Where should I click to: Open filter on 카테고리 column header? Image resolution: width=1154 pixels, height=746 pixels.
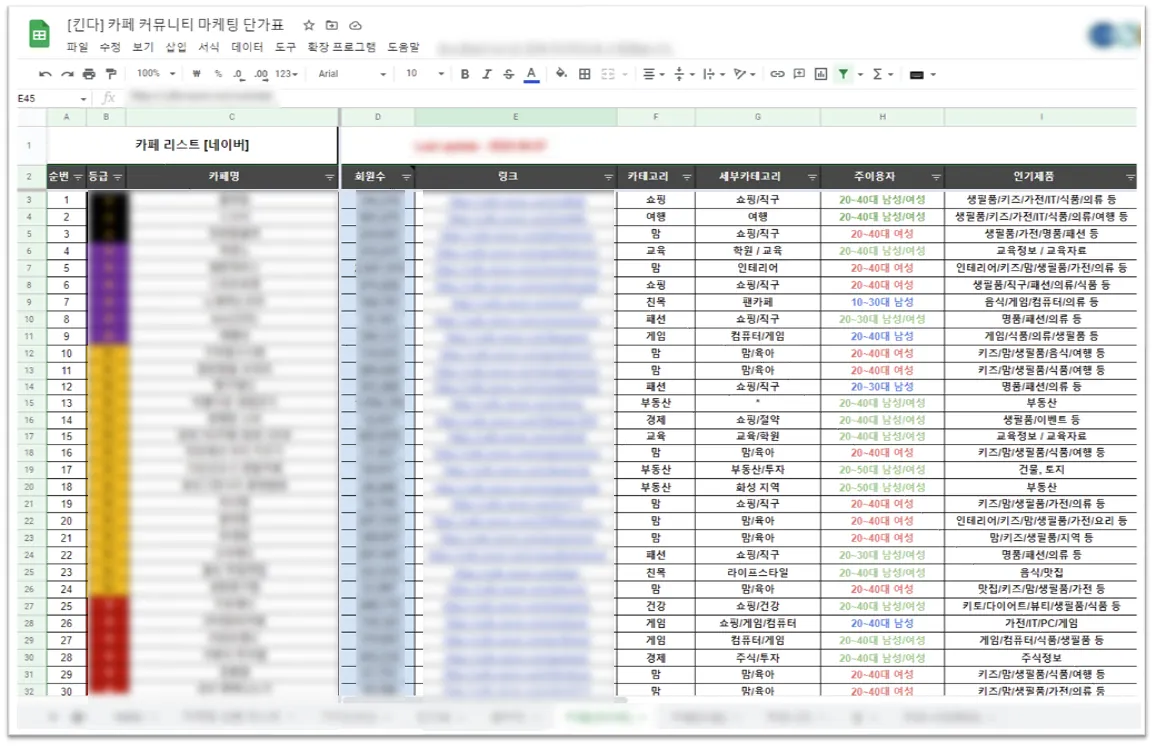pyautogui.click(x=687, y=177)
